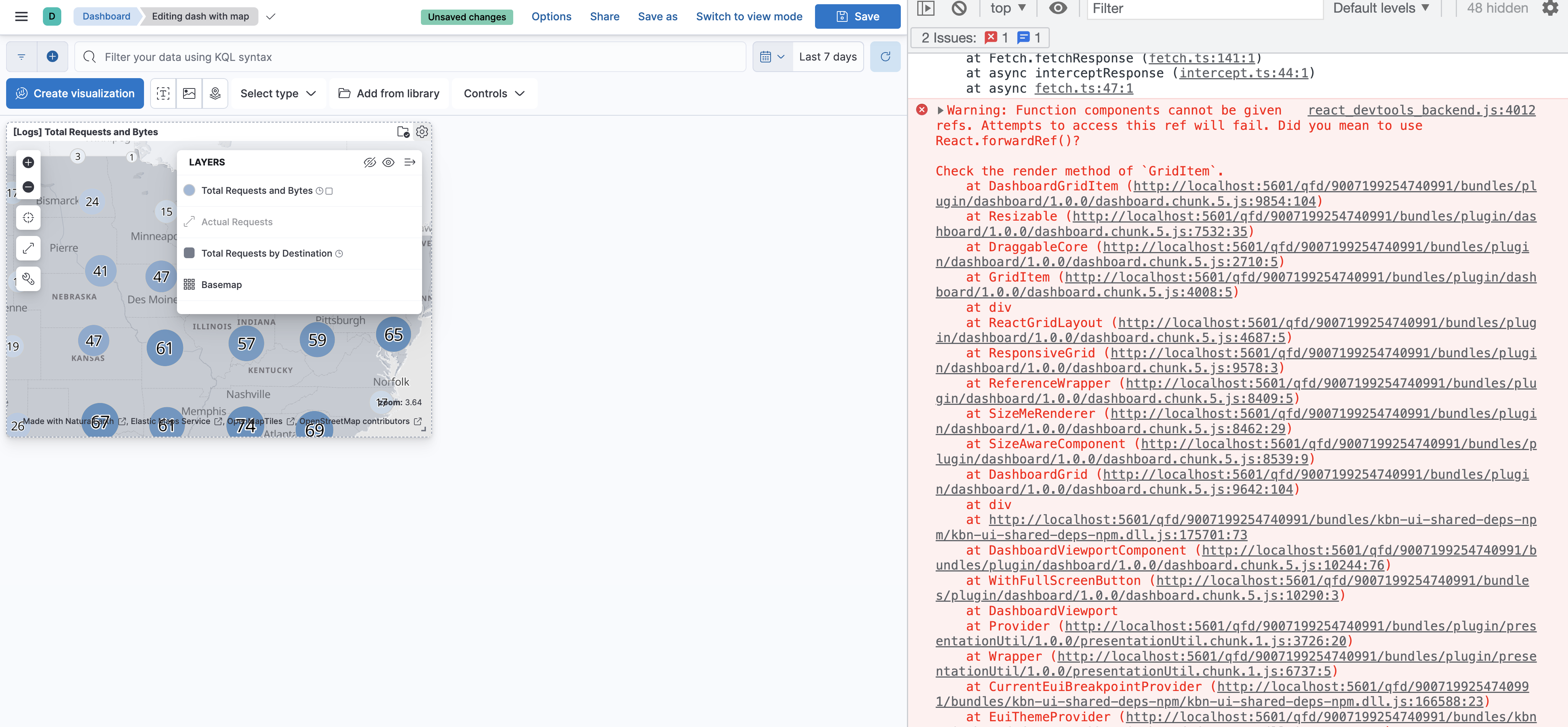Open the date quick menu calendar dropdown
The image size is (1568, 727).
click(x=772, y=57)
